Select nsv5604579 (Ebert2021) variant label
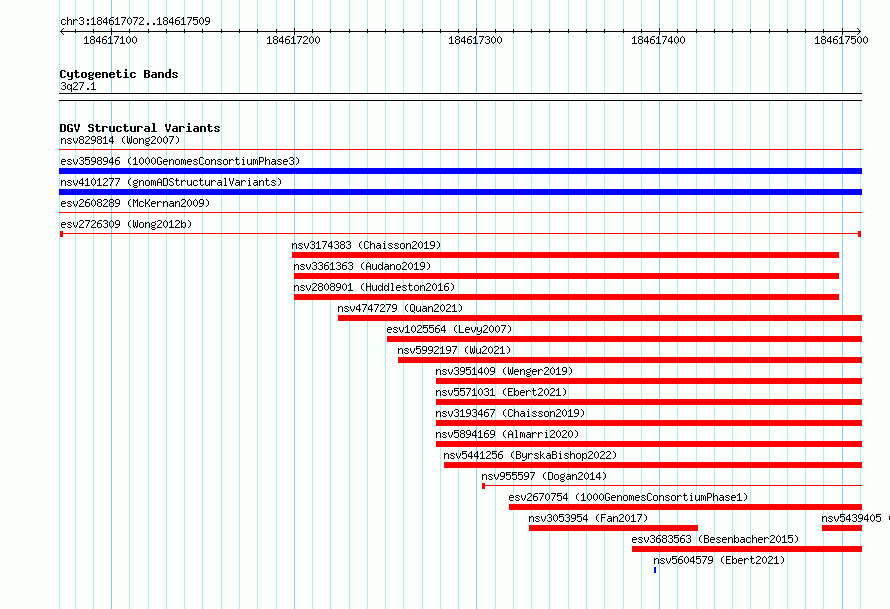Image resolution: width=890 pixels, height=609 pixels. coord(719,560)
